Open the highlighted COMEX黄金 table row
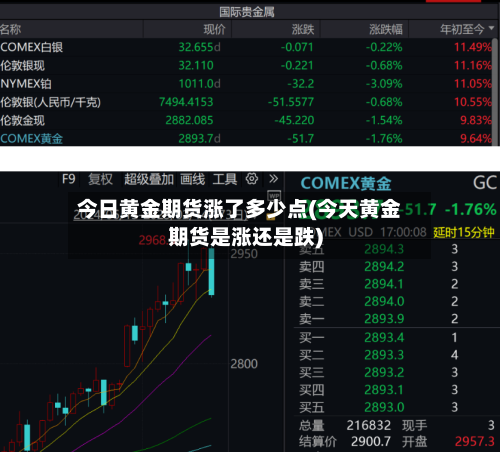This screenshot has height=452, width=500. click(x=247, y=138)
